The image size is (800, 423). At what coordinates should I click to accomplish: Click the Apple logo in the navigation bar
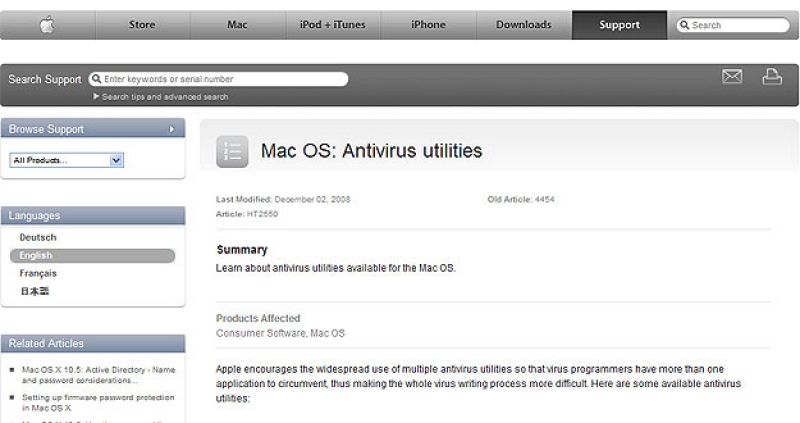tap(46, 24)
